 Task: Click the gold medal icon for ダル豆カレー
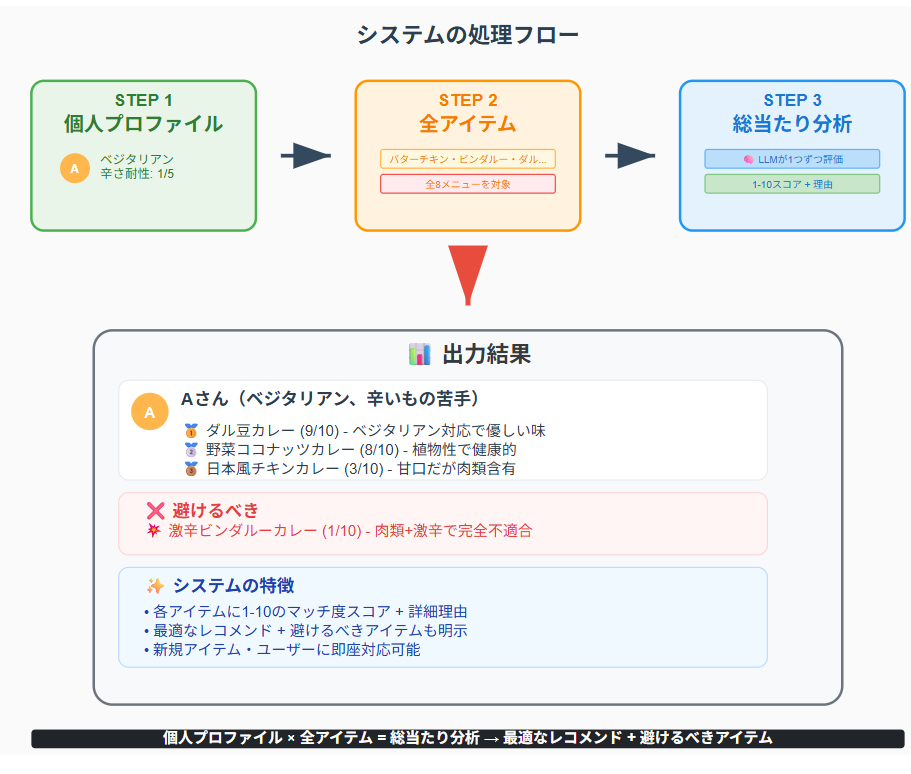tap(191, 431)
